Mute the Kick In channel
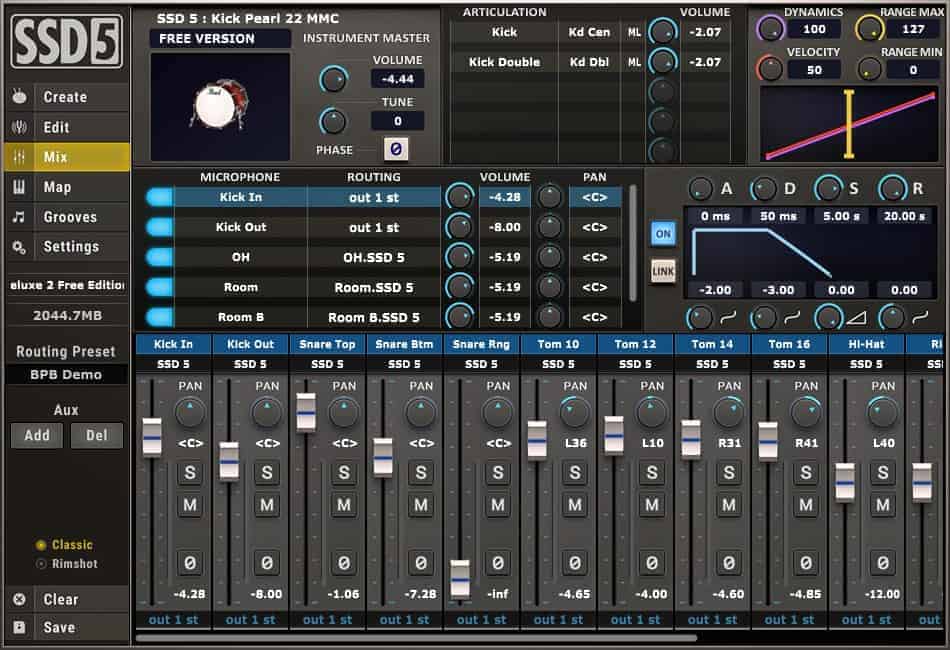This screenshot has width=950, height=650. coord(189,504)
